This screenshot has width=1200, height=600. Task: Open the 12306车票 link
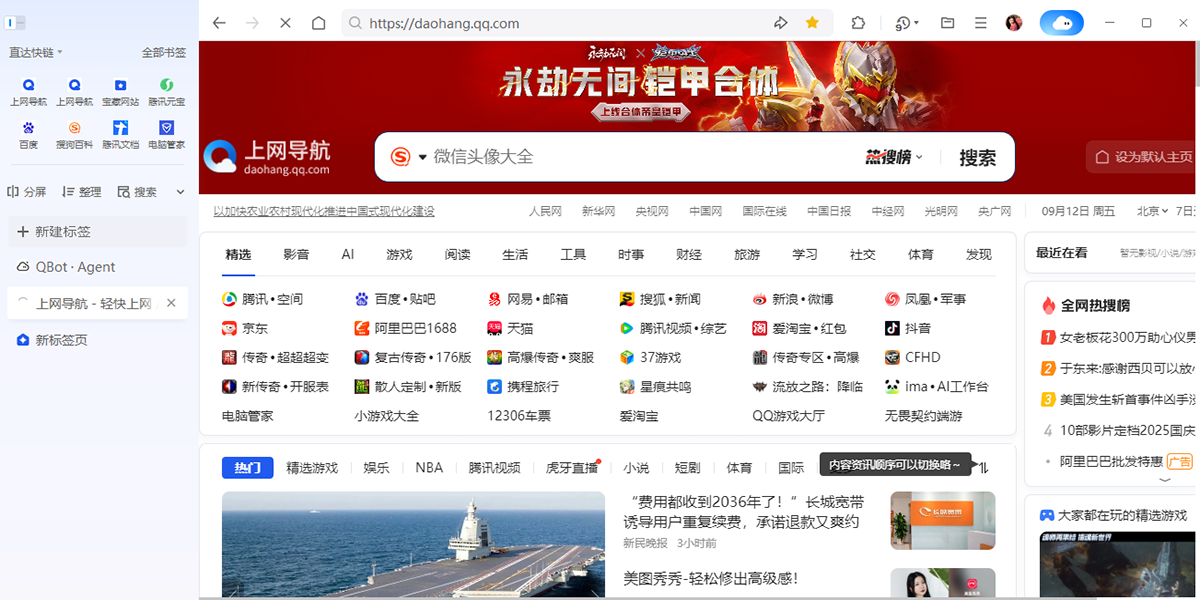pyautogui.click(x=519, y=415)
